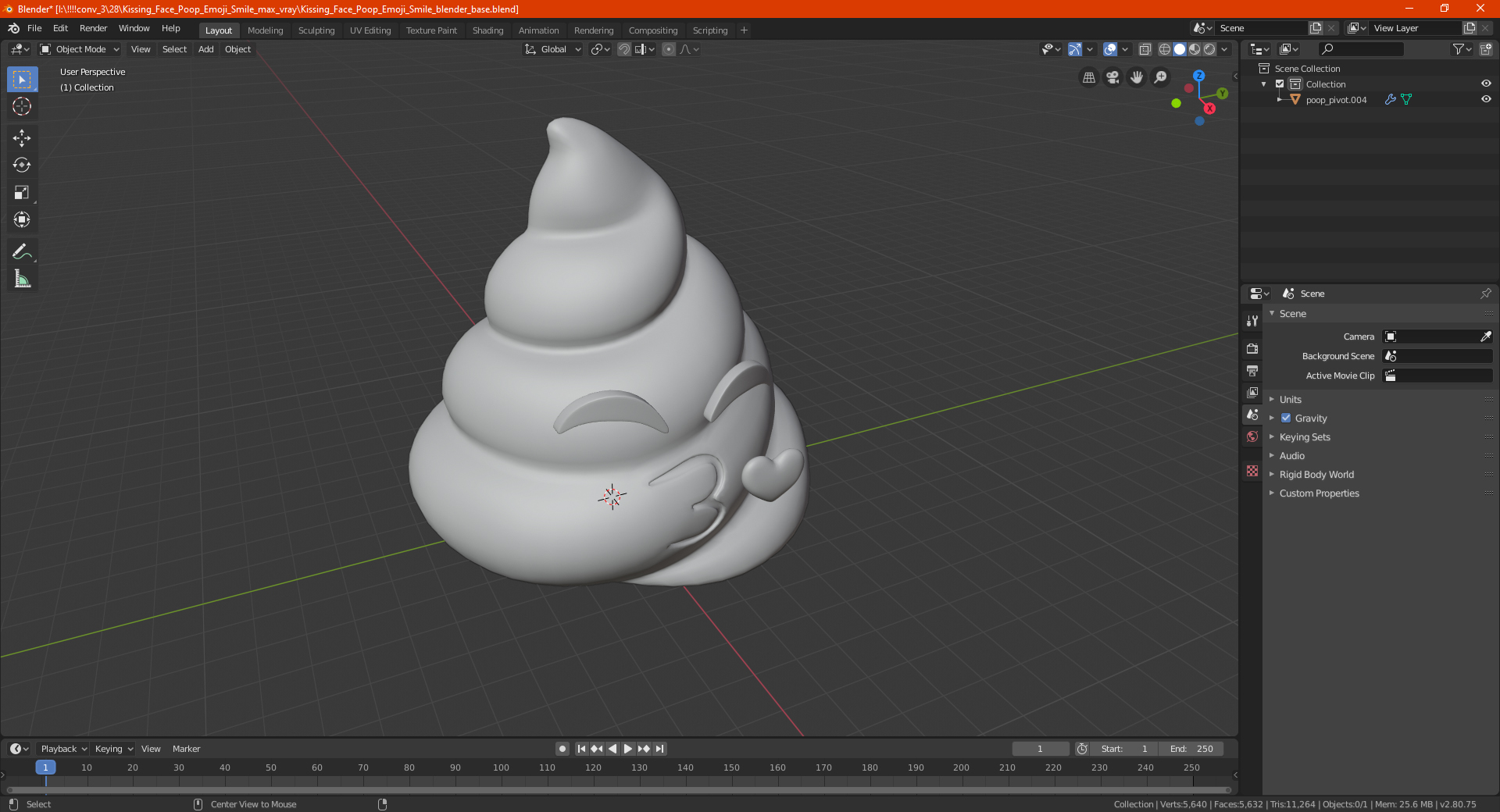Switch to the Shading workspace tab
This screenshot has height=812, width=1500.
pyautogui.click(x=487, y=30)
